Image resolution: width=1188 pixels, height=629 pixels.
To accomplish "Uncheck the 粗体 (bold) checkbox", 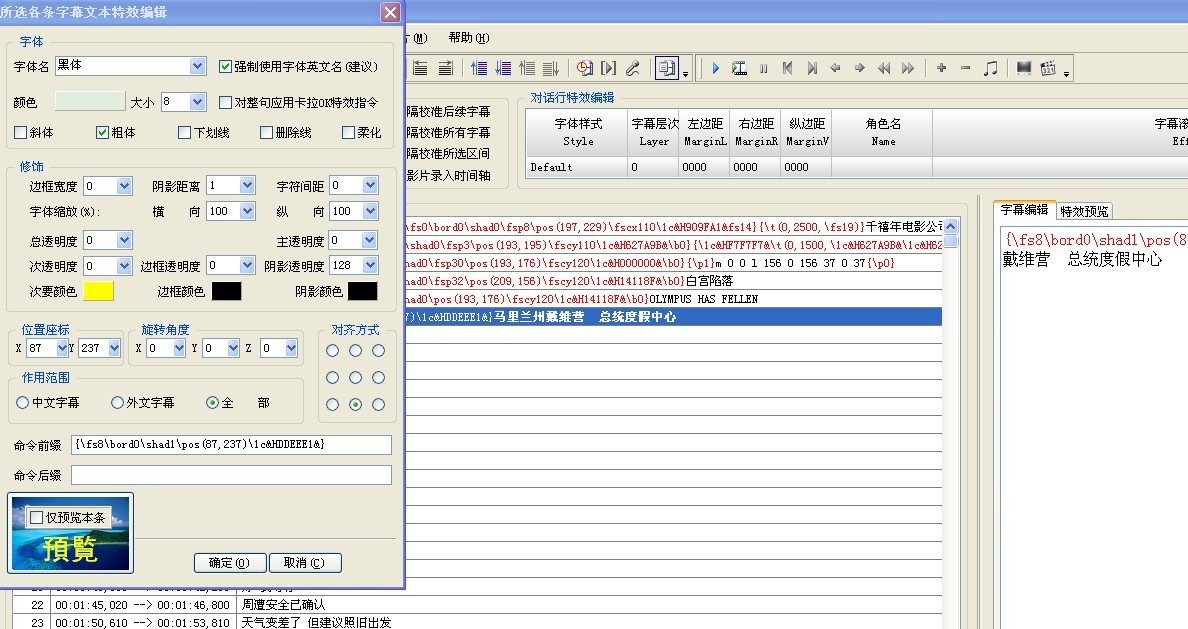I will [x=102, y=132].
